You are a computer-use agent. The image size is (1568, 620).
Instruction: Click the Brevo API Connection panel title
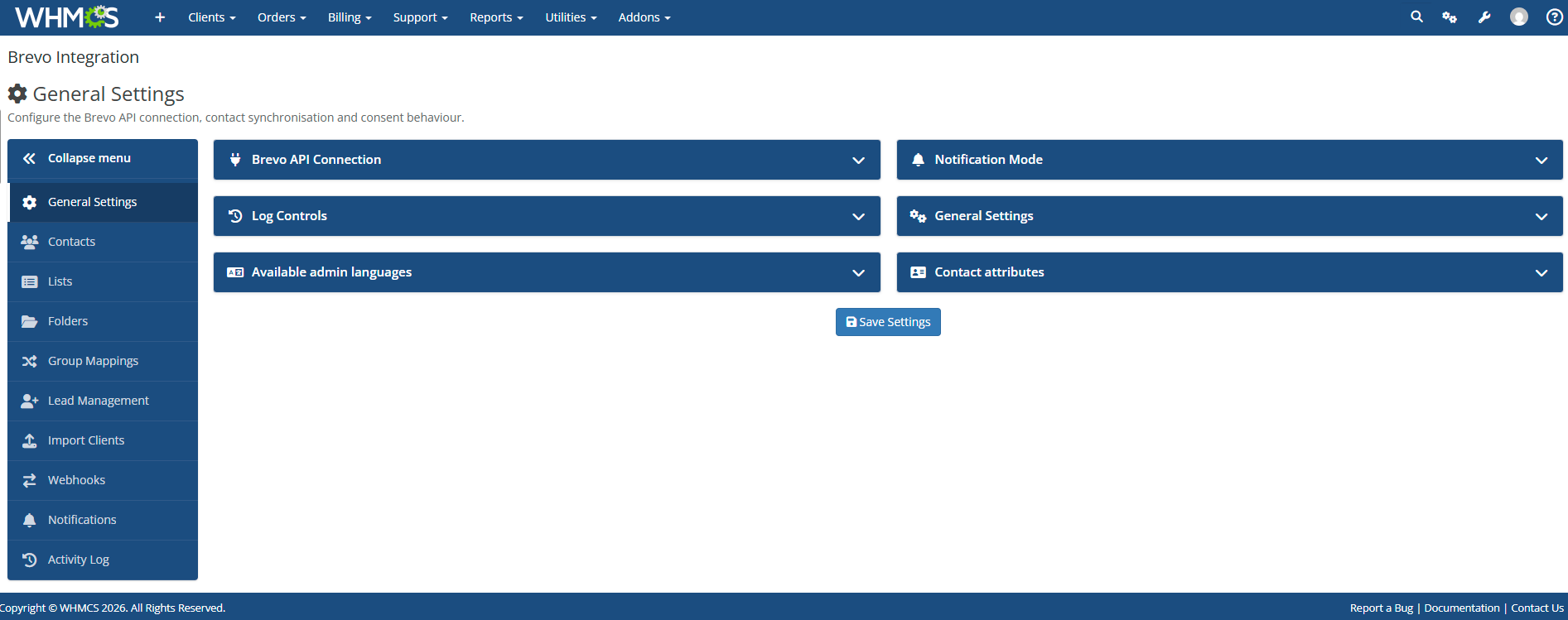[x=316, y=160]
